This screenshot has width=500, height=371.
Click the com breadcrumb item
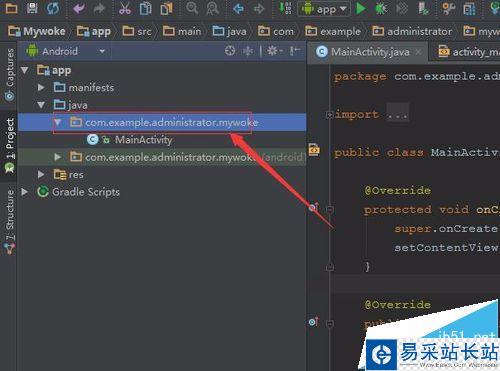276,31
